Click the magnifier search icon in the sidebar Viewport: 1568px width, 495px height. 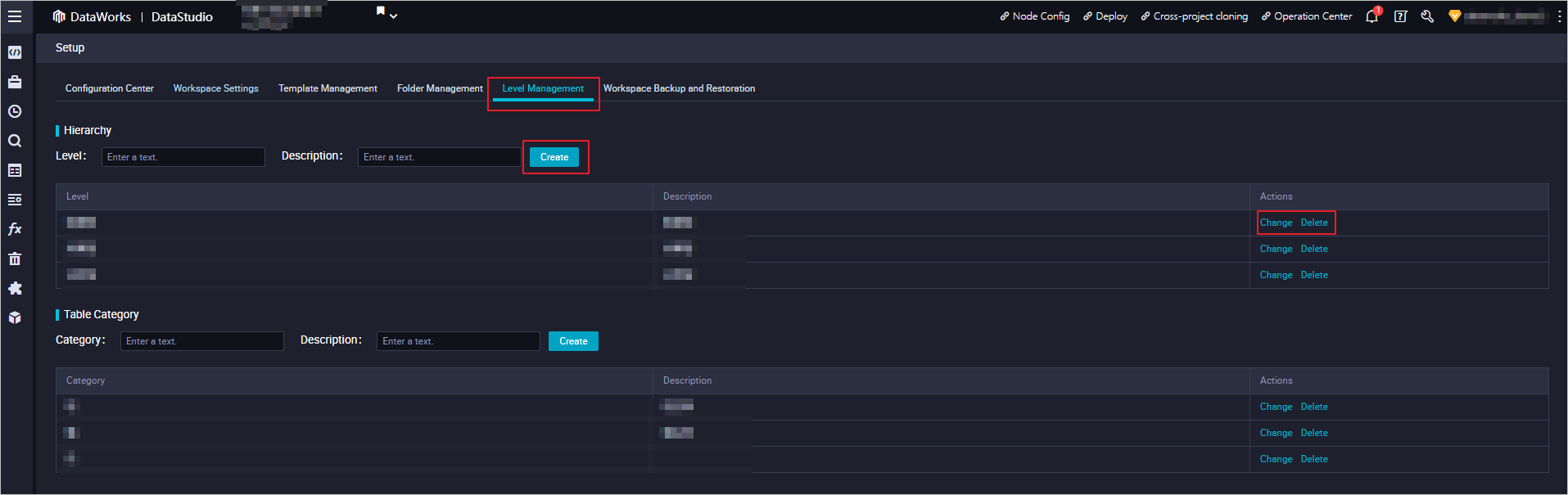coord(15,141)
